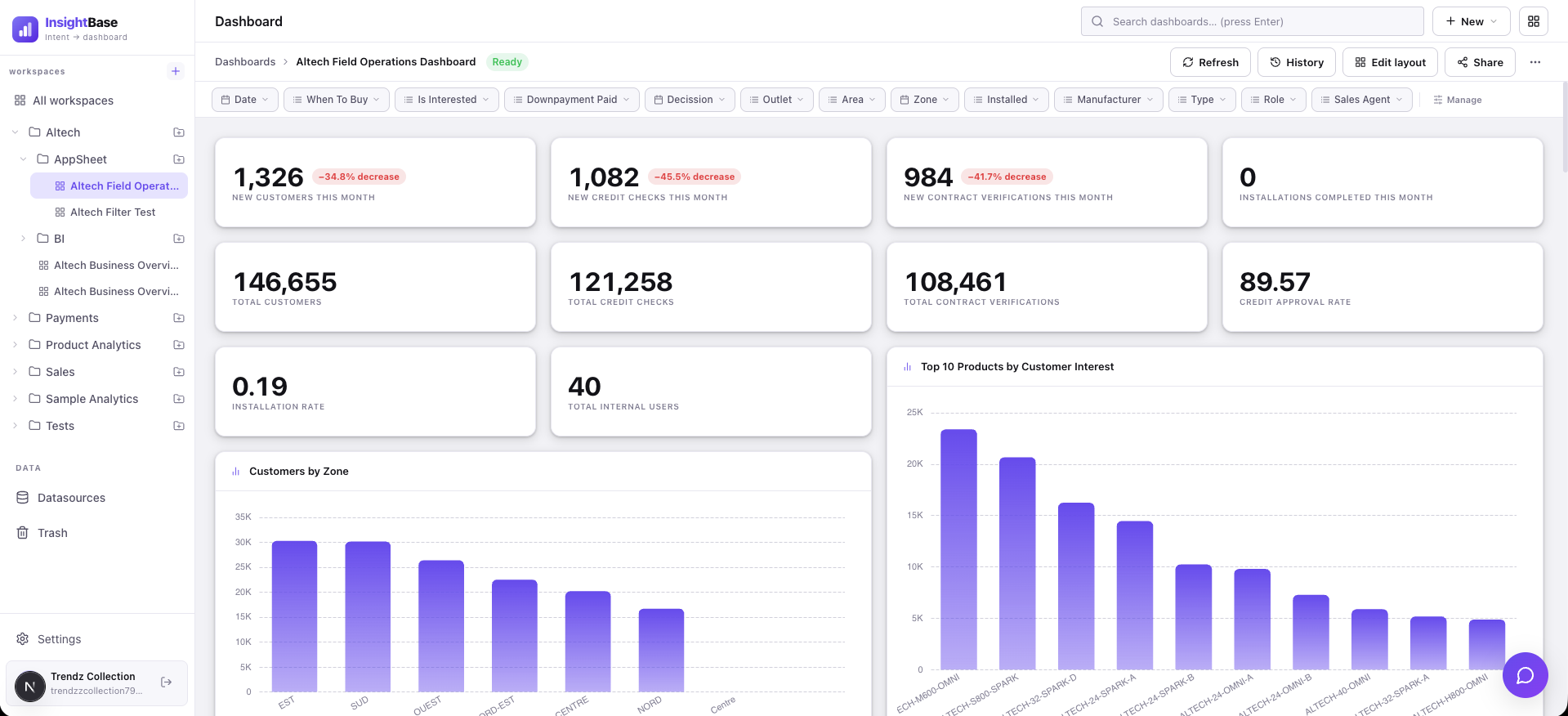Click the BI folder add-dashboard icon
The height and width of the screenshot is (716, 1568).
point(179,239)
